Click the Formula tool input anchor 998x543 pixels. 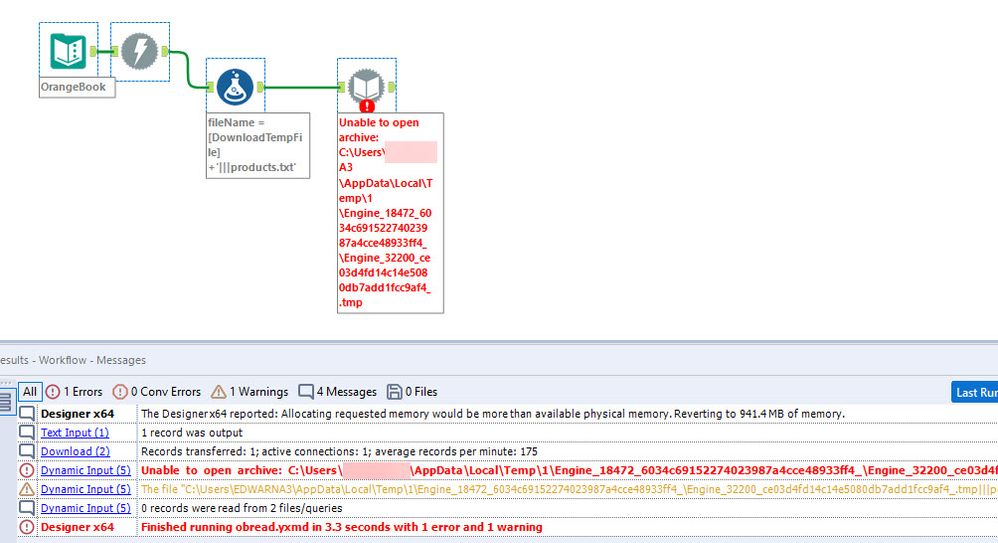pos(211,87)
